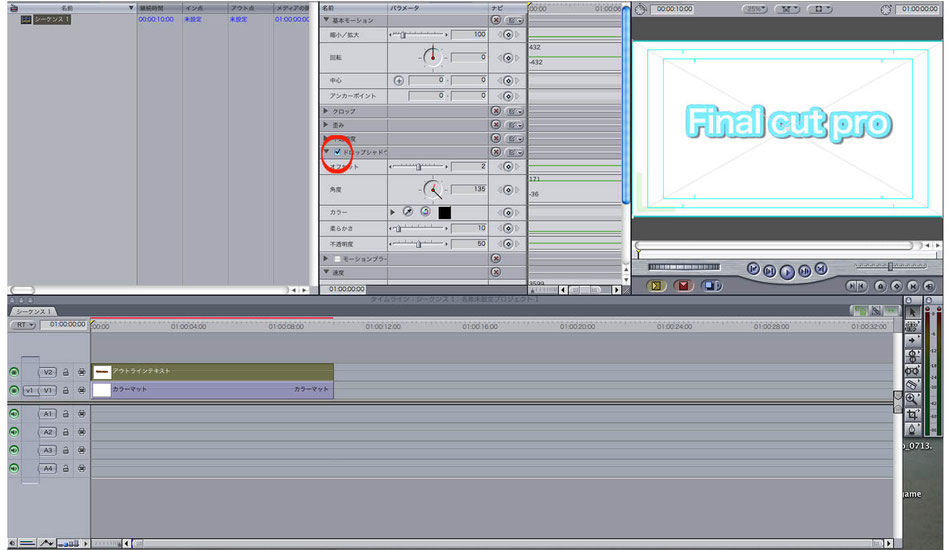Collapse the 基本モーション section
The image size is (950, 550).
coord(327,20)
